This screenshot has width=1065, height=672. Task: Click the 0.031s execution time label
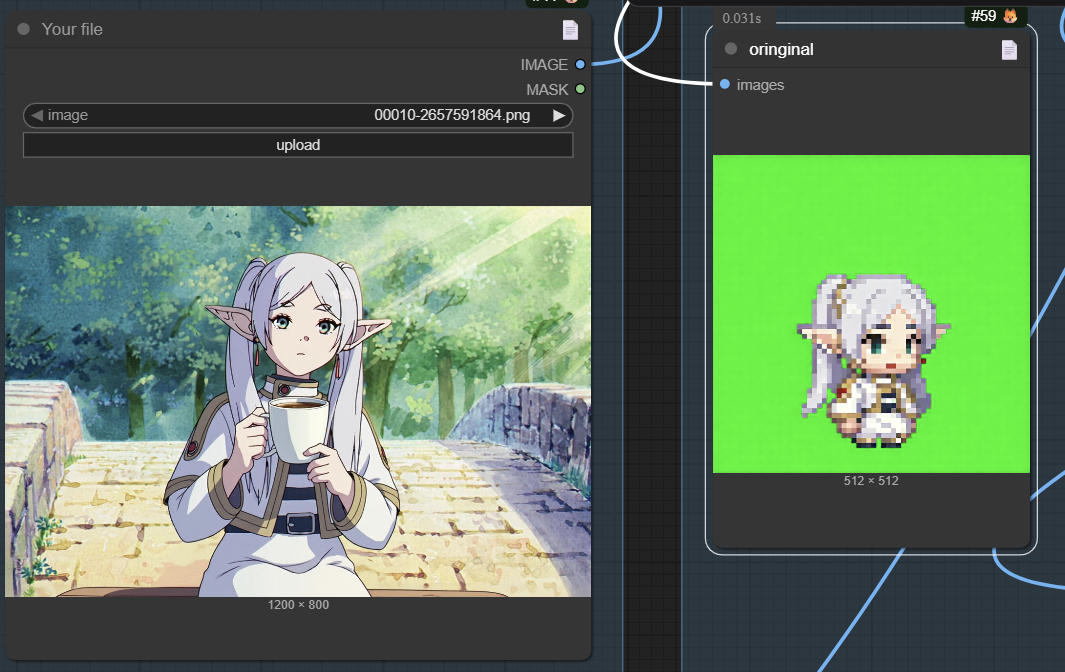[742, 18]
